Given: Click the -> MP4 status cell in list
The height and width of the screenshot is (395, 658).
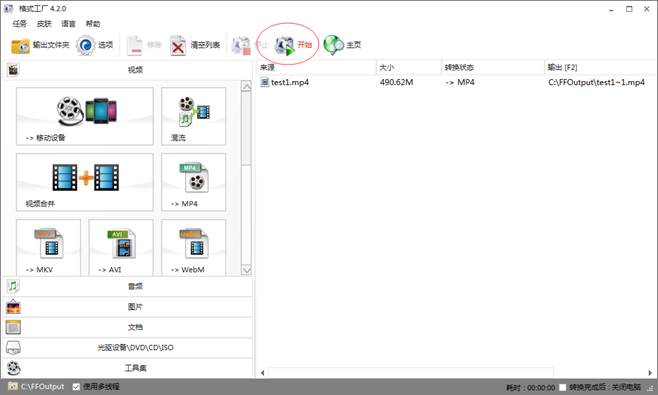Looking at the screenshot, I should (460, 82).
